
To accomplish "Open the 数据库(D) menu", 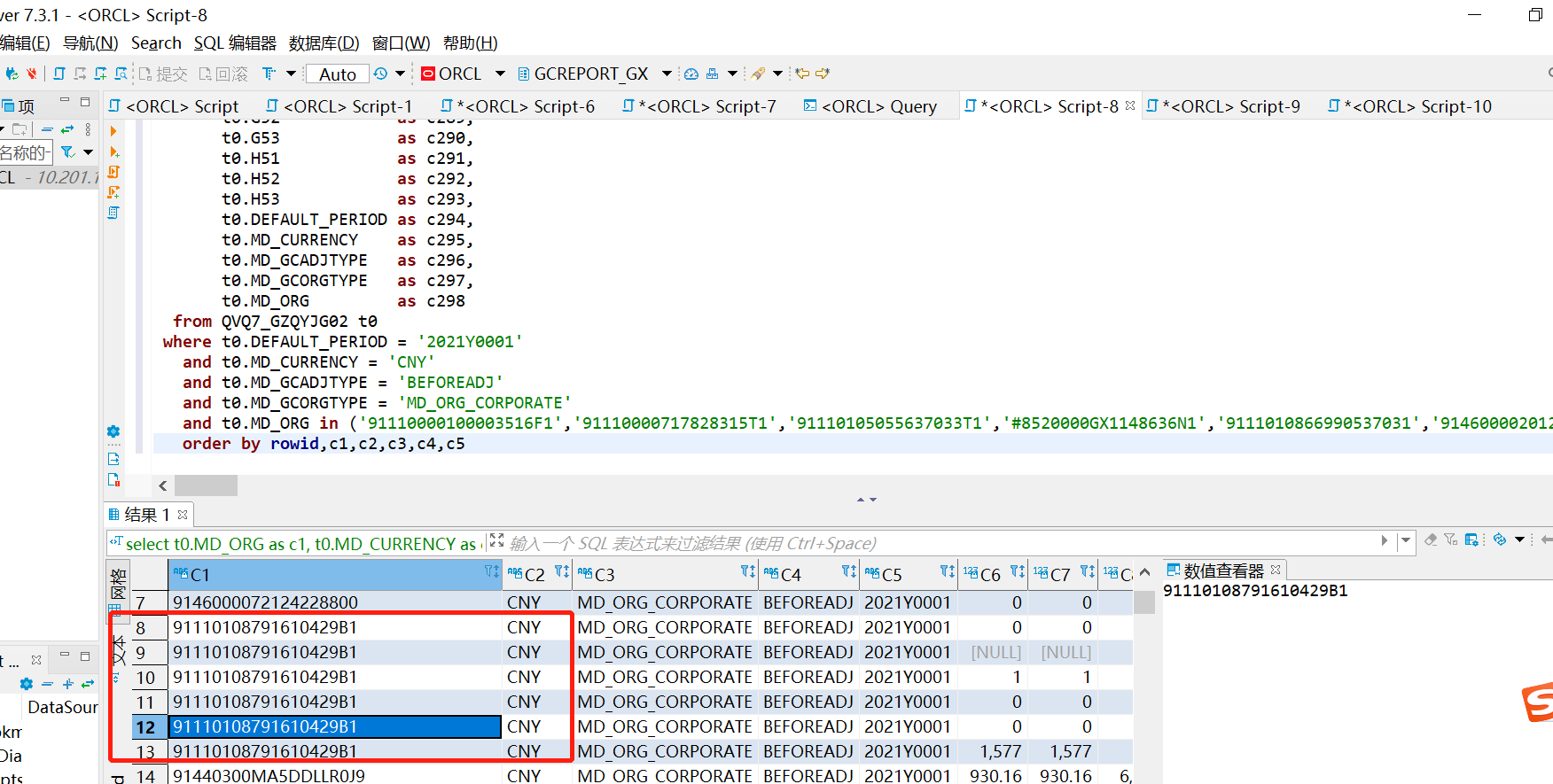I will point(324,43).
